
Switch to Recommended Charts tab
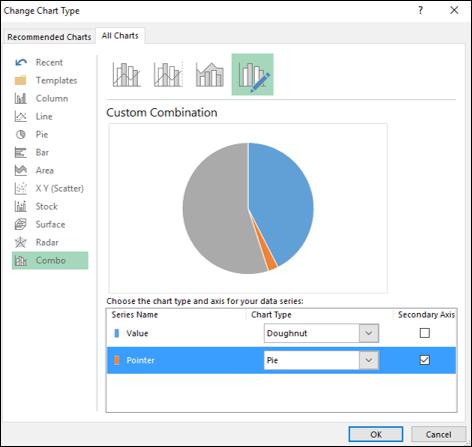point(49,37)
